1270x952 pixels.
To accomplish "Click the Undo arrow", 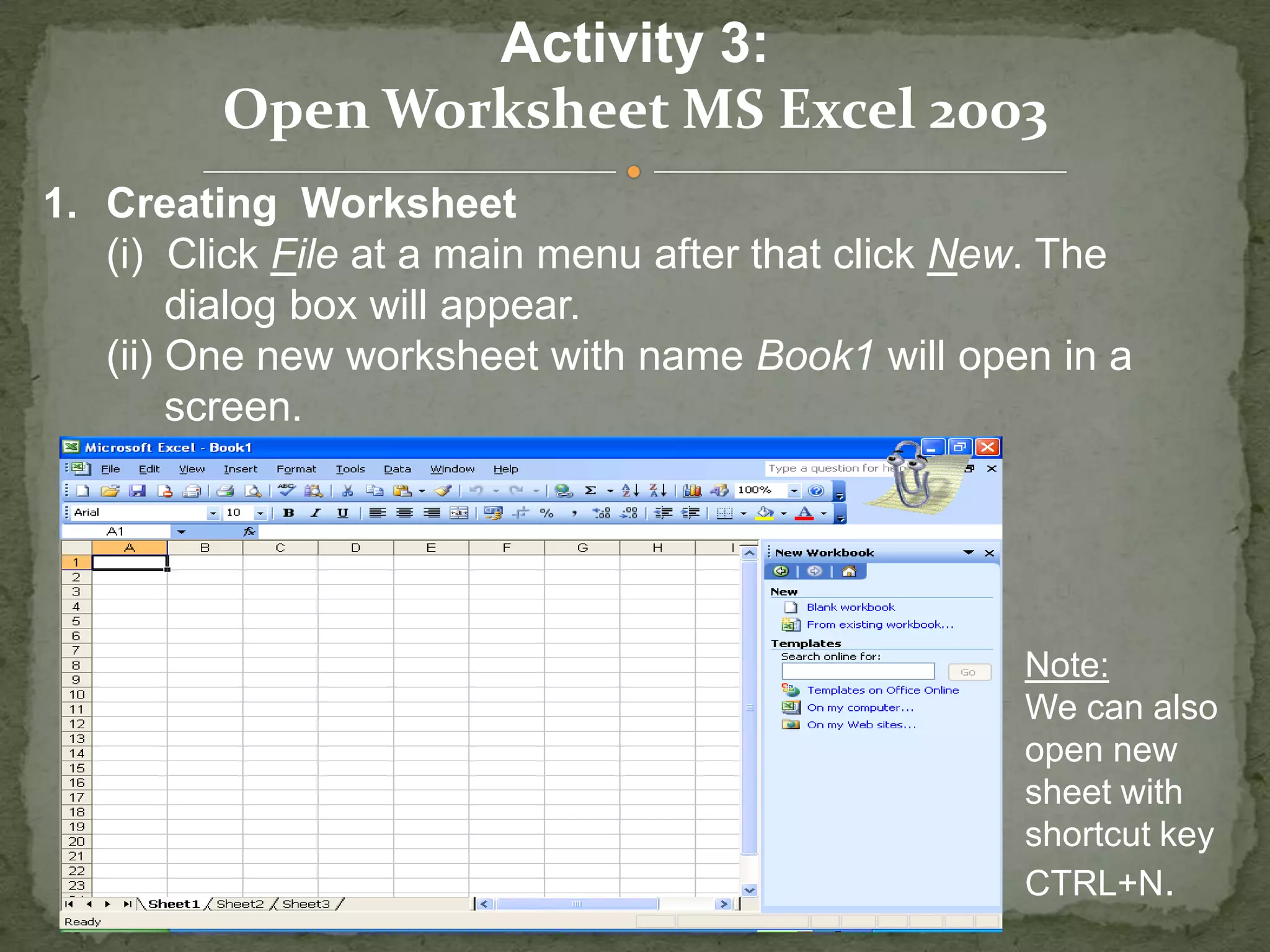I will [476, 491].
